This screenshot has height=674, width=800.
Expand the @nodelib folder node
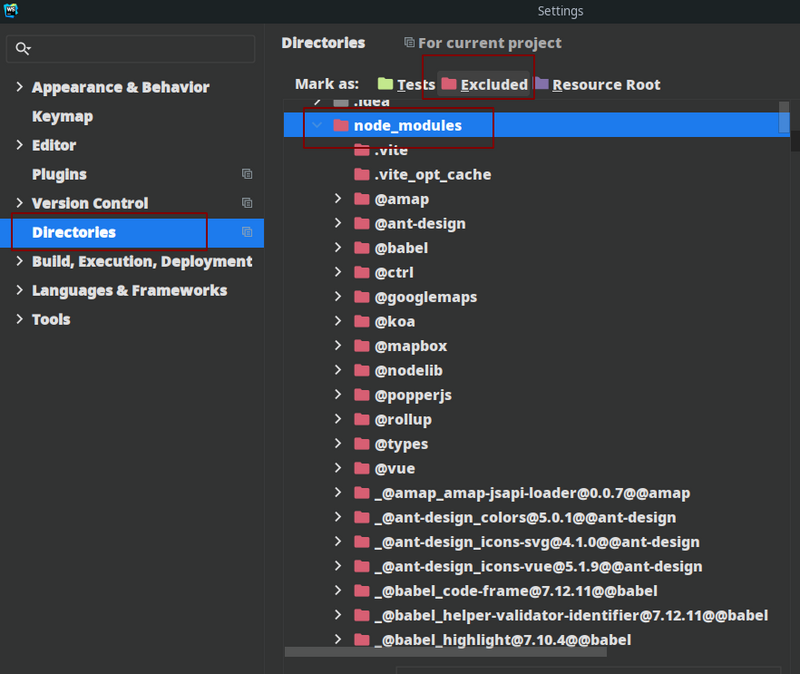338,370
